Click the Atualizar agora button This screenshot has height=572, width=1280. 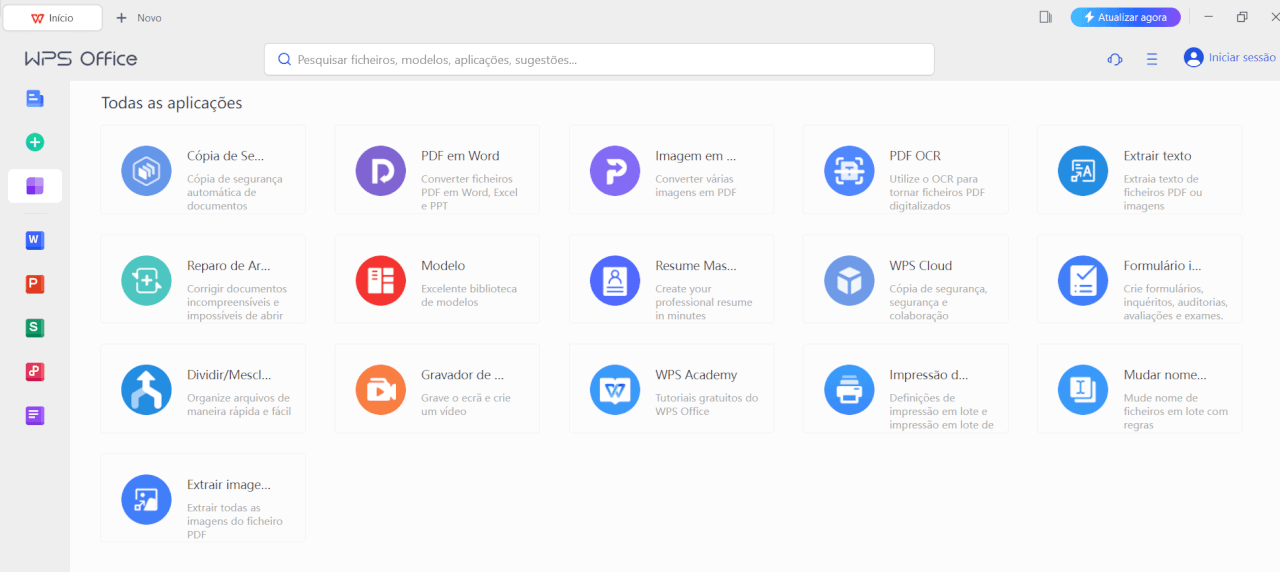pyautogui.click(x=1125, y=17)
